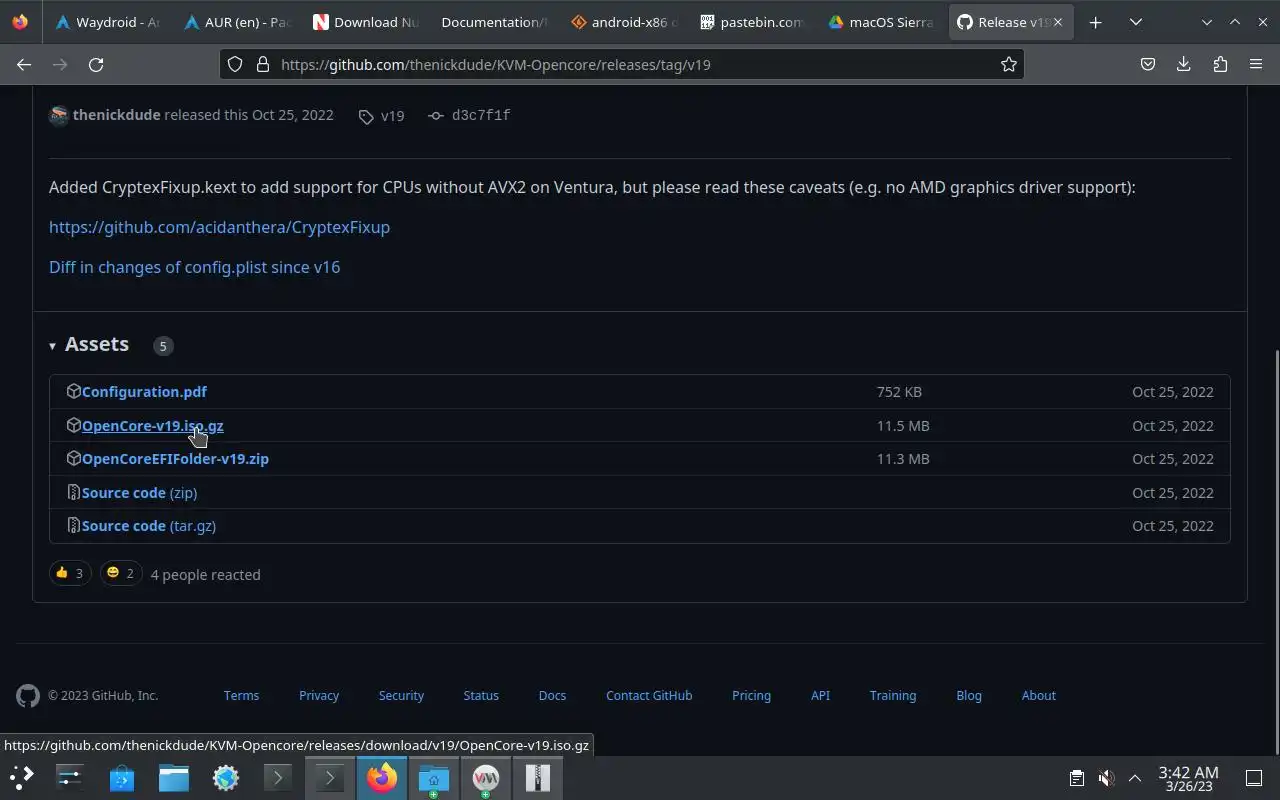Open the v19 tag link

[x=382, y=116]
